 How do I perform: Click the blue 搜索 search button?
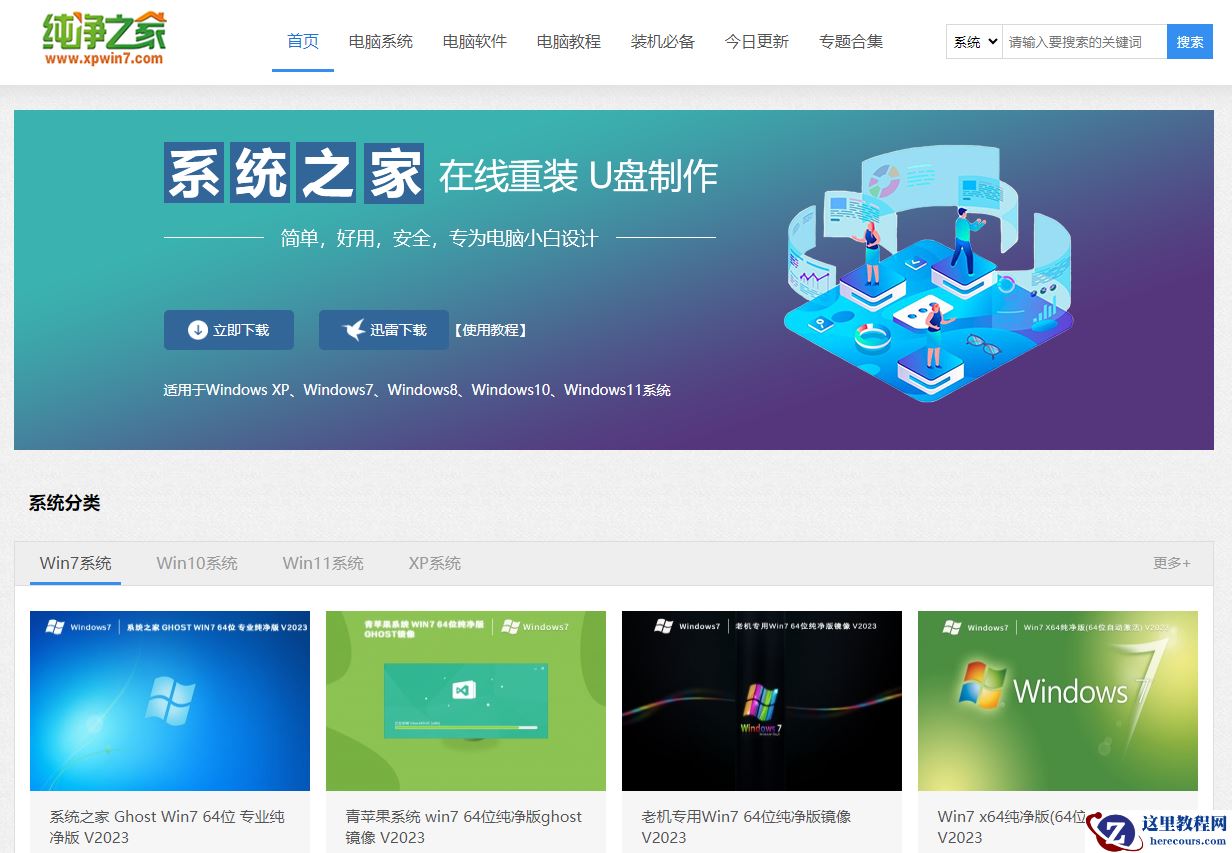pos(1189,42)
